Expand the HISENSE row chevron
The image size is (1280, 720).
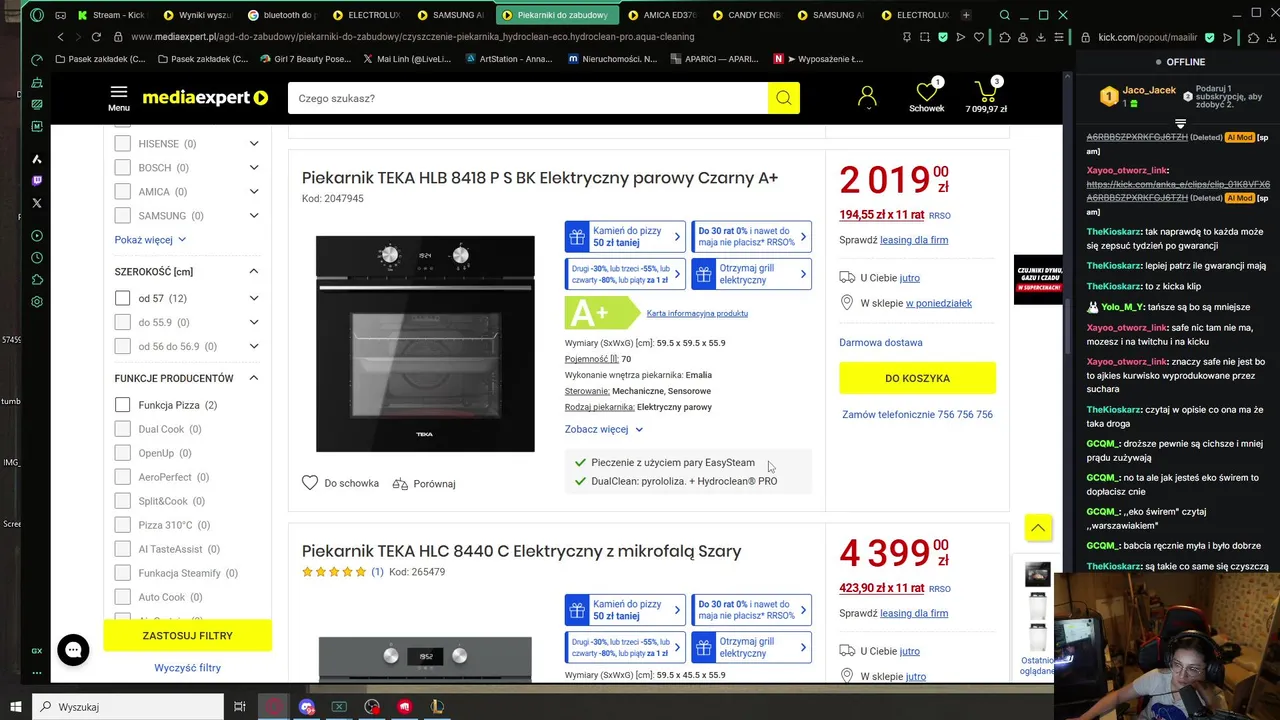(254, 143)
